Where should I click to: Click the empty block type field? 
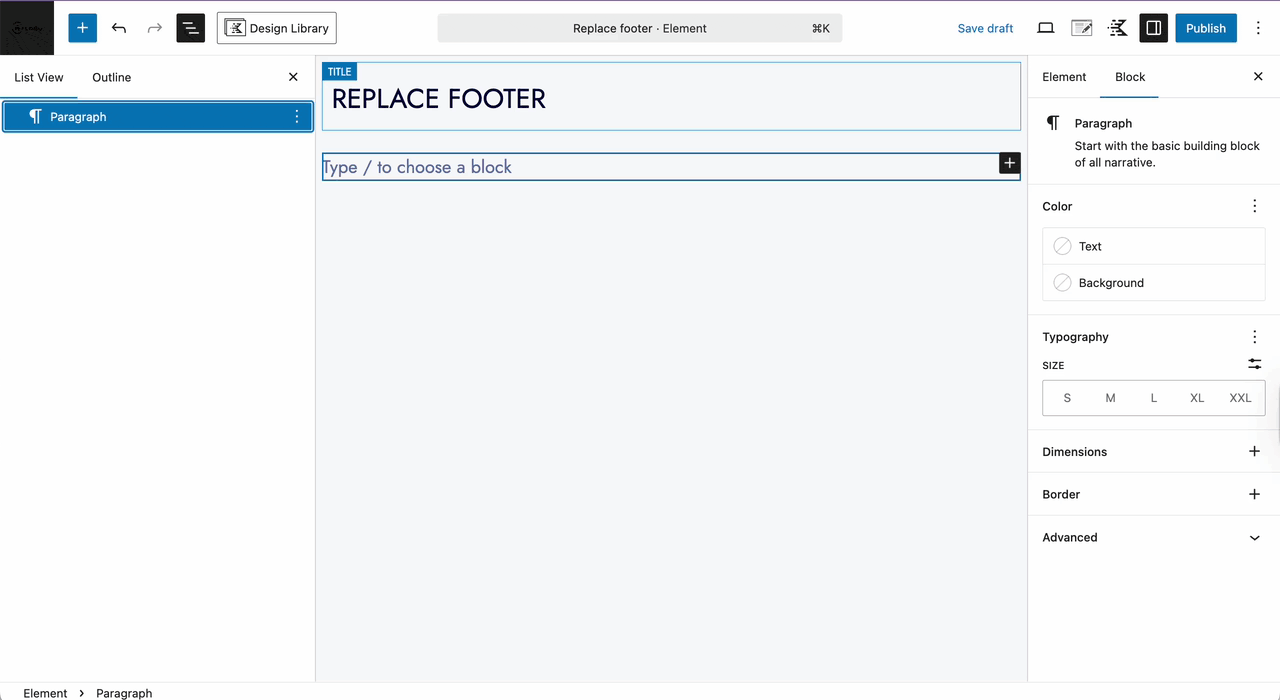pyautogui.click(x=600, y=166)
